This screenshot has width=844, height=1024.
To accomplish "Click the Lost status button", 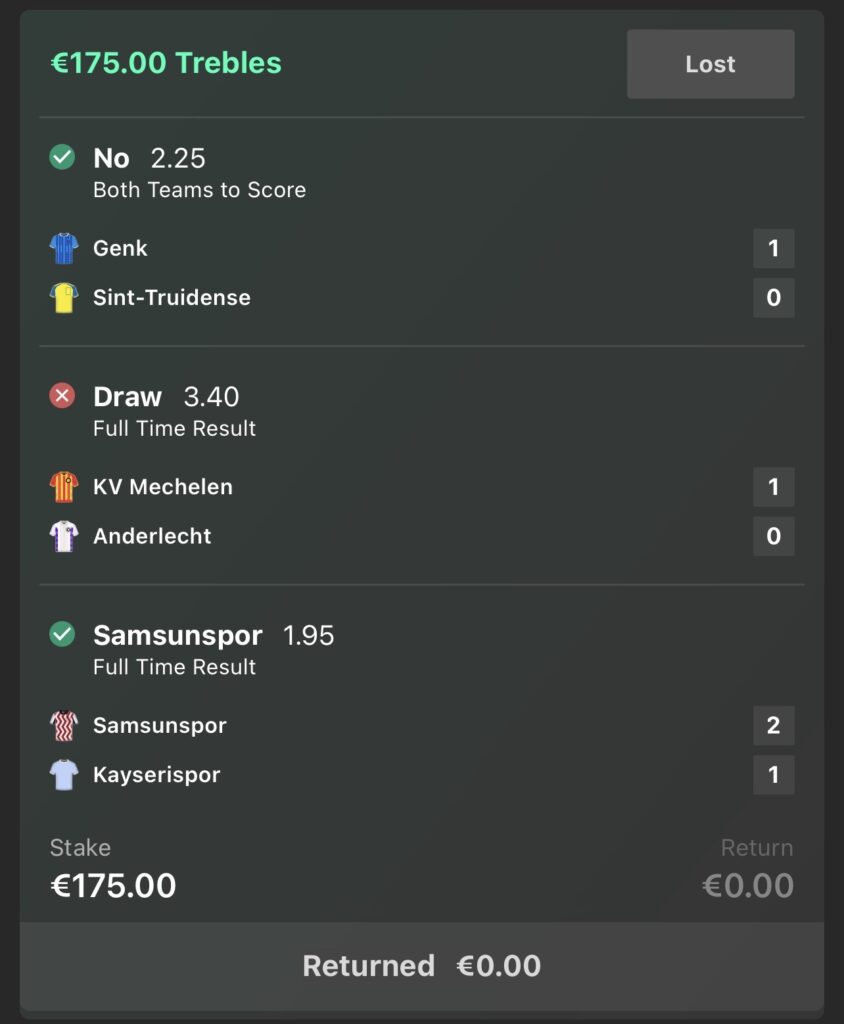I will [x=710, y=63].
